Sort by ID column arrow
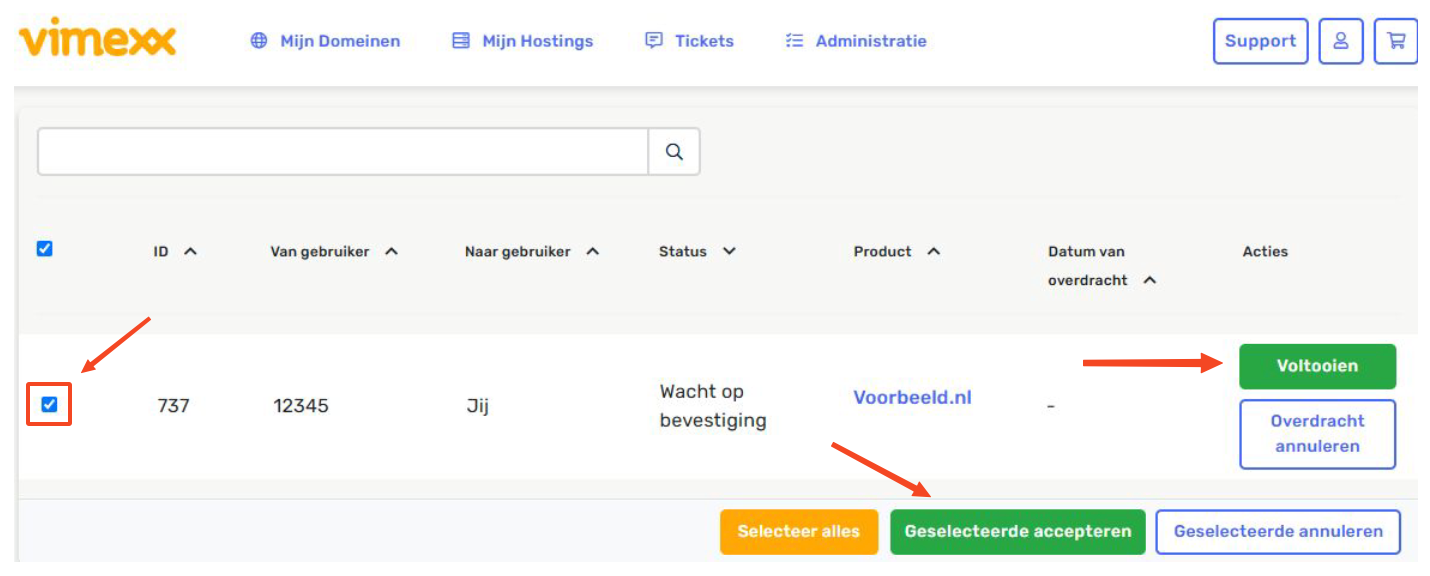Image resolution: width=1430 pixels, height=576 pixels. pos(190,252)
